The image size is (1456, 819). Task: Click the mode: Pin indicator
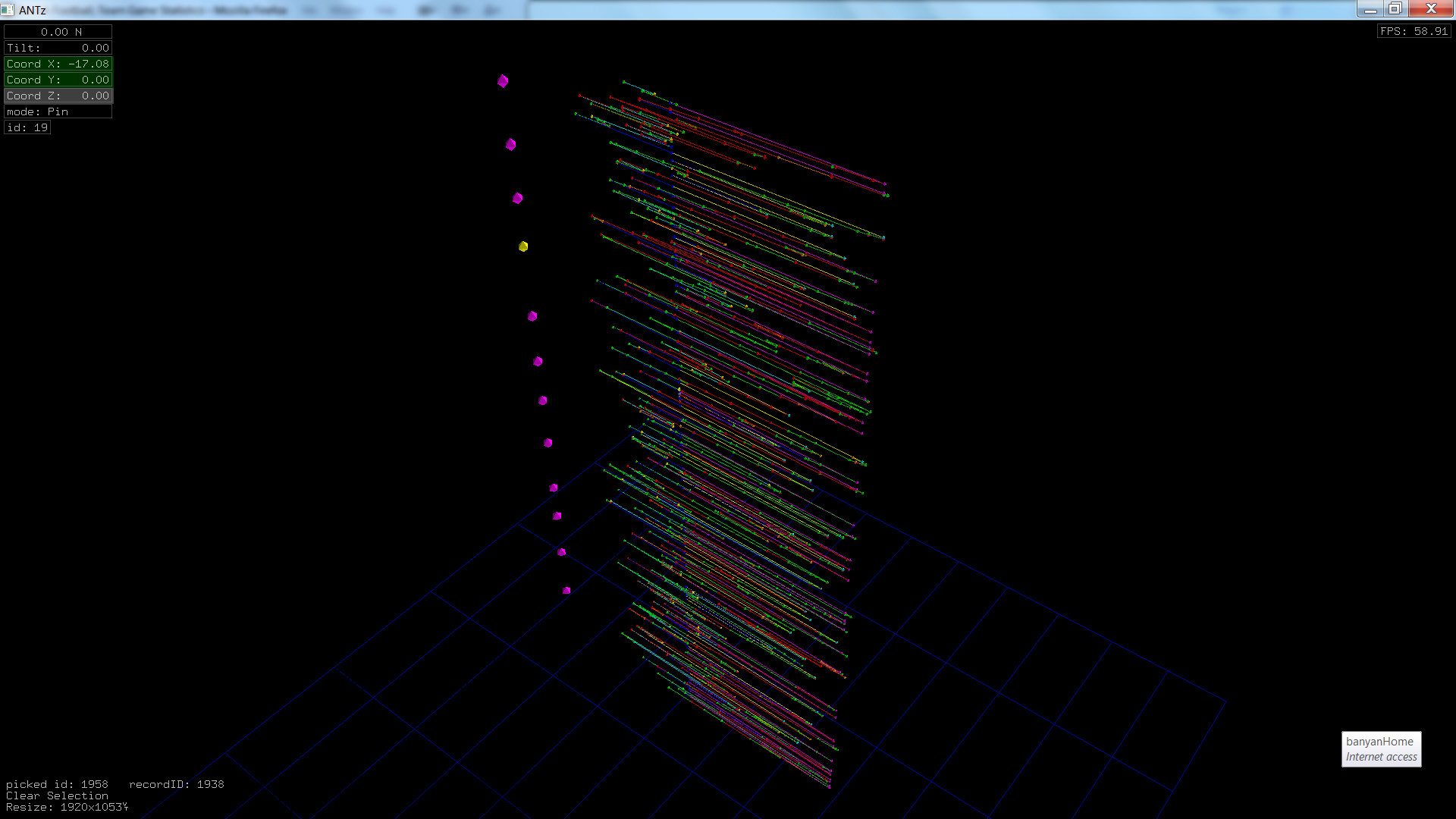[58, 111]
